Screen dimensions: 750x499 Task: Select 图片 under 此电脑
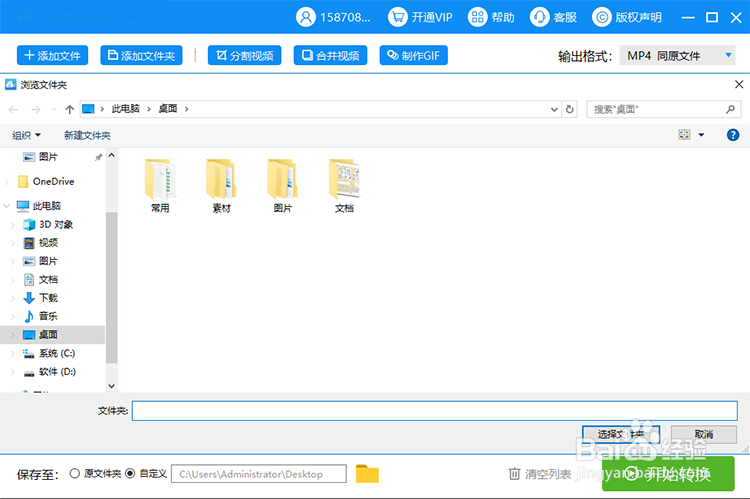click(x=48, y=261)
